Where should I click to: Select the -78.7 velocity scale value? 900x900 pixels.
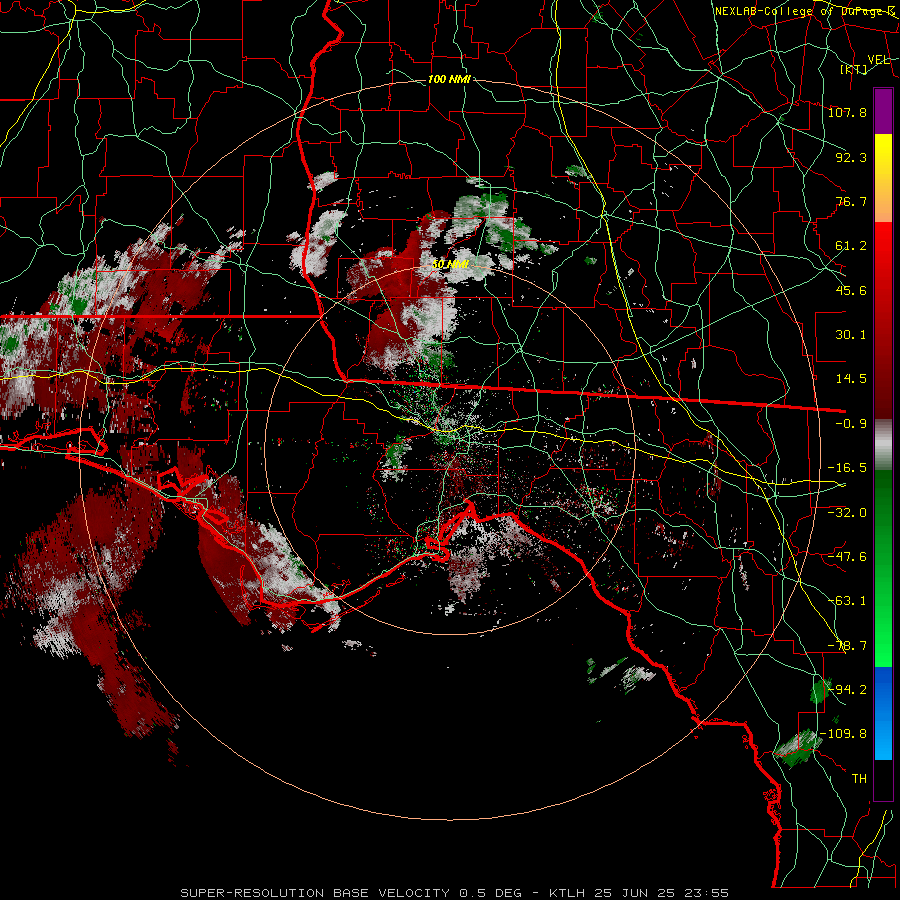click(847, 646)
